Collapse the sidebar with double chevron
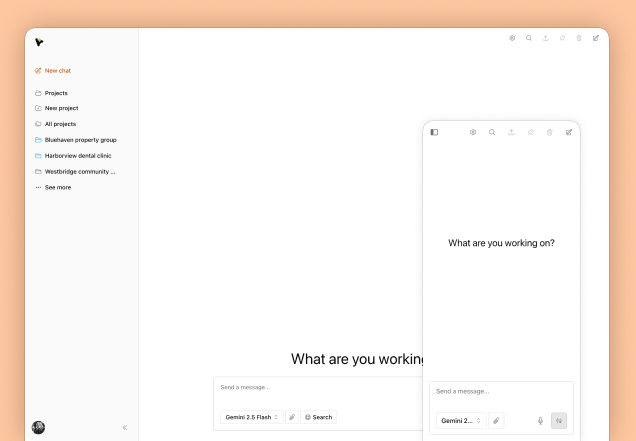This screenshot has width=636, height=441. 125,428
